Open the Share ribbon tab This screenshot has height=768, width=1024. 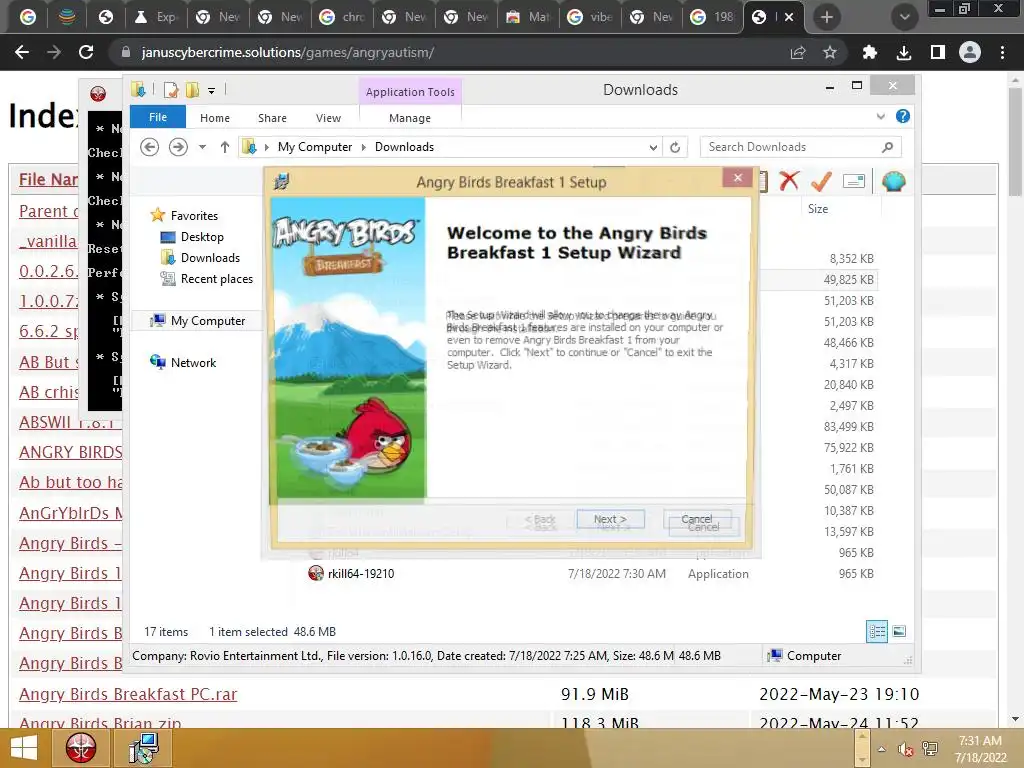(x=272, y=118)
